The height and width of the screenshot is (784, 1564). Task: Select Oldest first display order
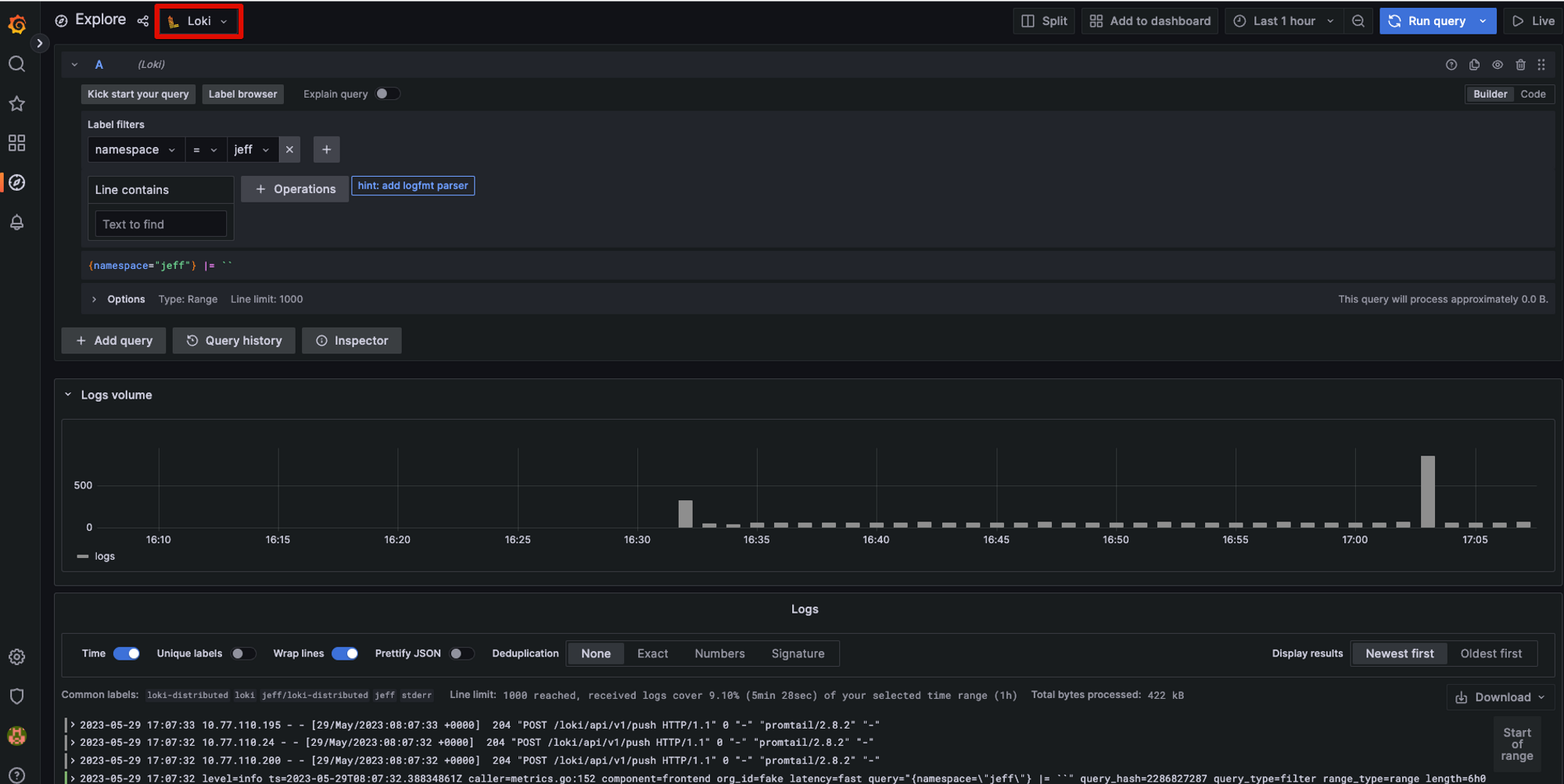tap(1491, 653)
